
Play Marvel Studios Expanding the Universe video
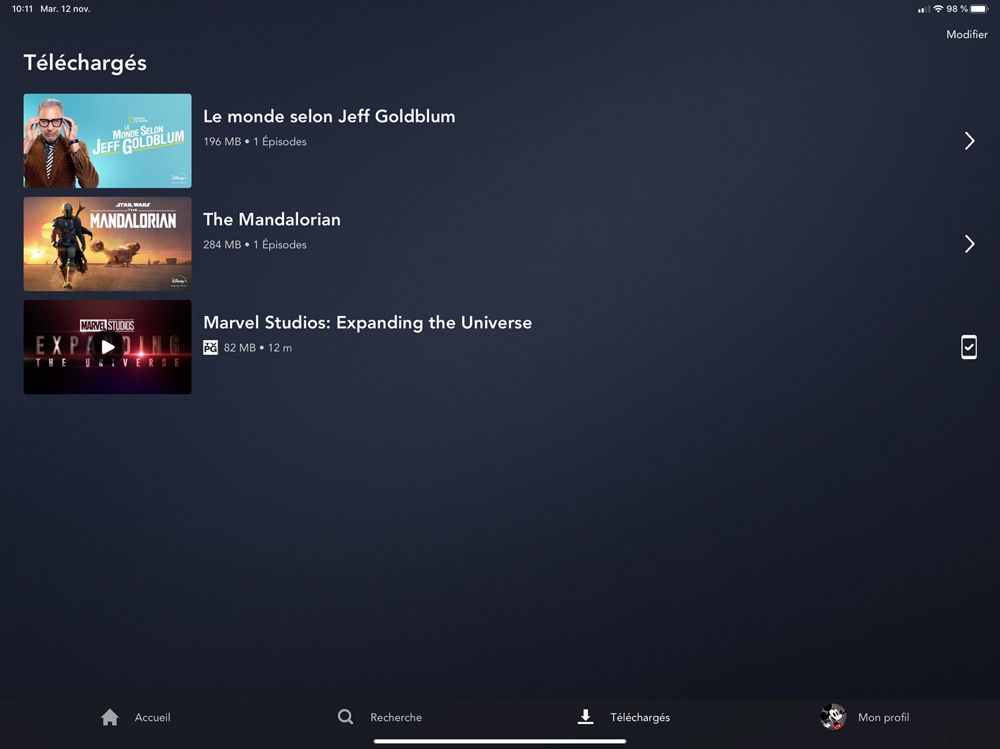(x=107, y=346)
